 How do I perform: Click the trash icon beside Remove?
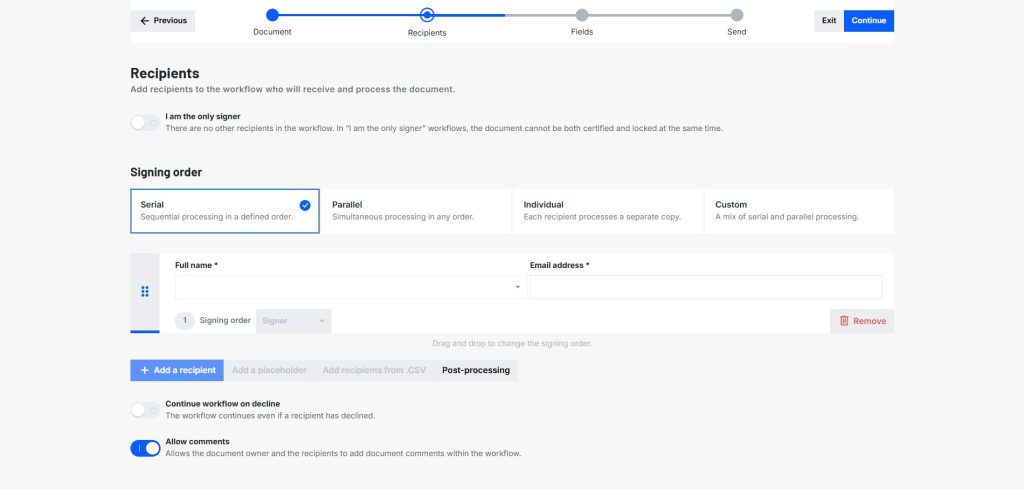[844, 321]
